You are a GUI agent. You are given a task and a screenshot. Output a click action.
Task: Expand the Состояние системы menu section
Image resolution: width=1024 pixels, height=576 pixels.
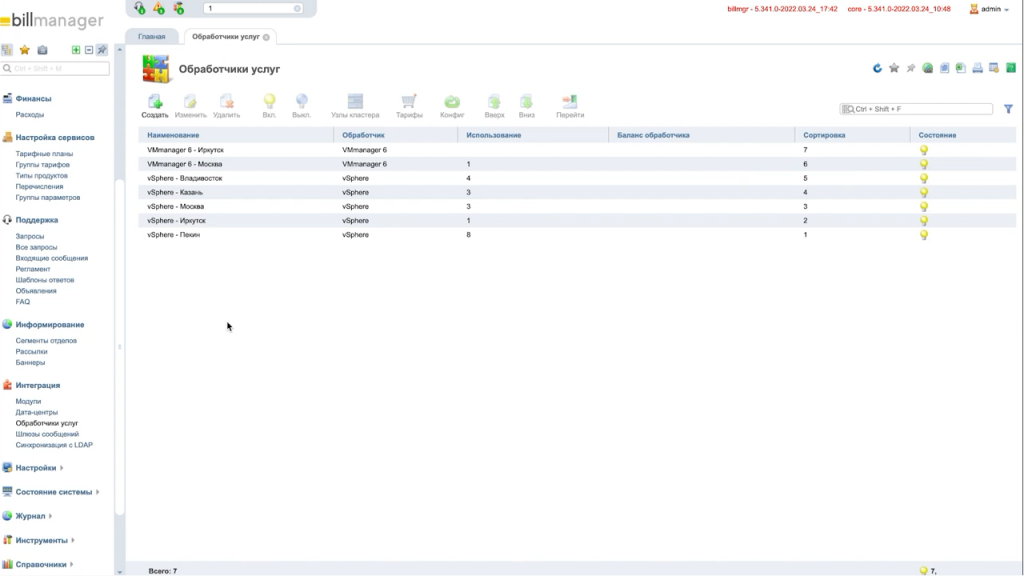click(54, 492)
